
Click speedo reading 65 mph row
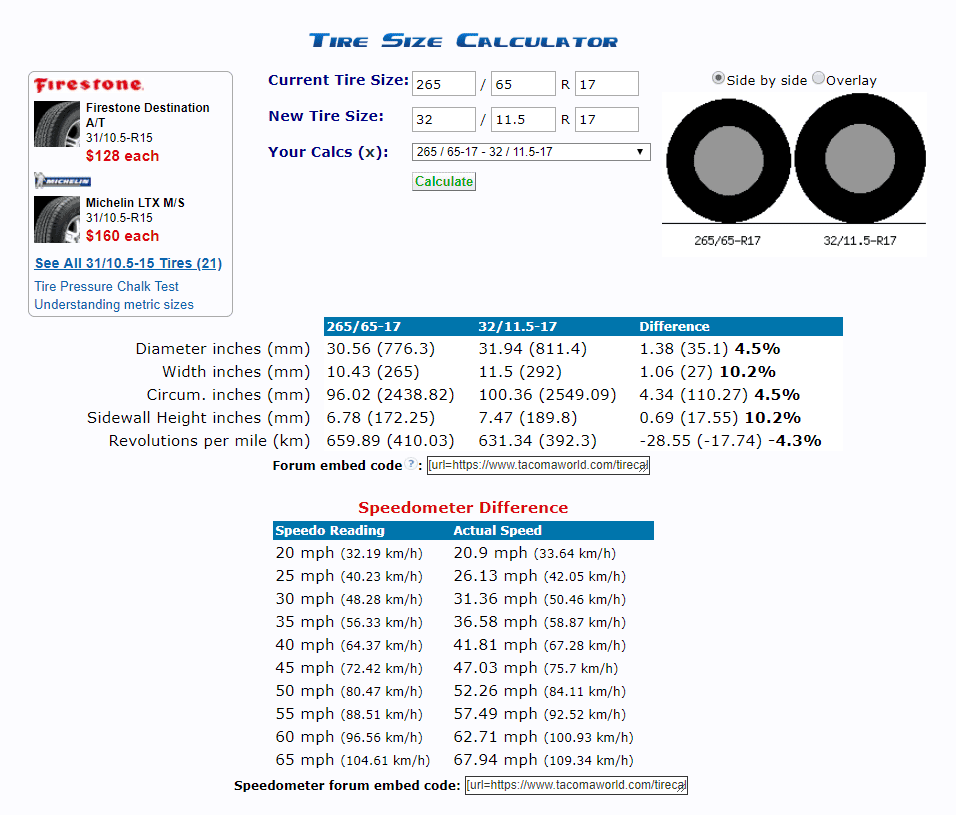352,760
